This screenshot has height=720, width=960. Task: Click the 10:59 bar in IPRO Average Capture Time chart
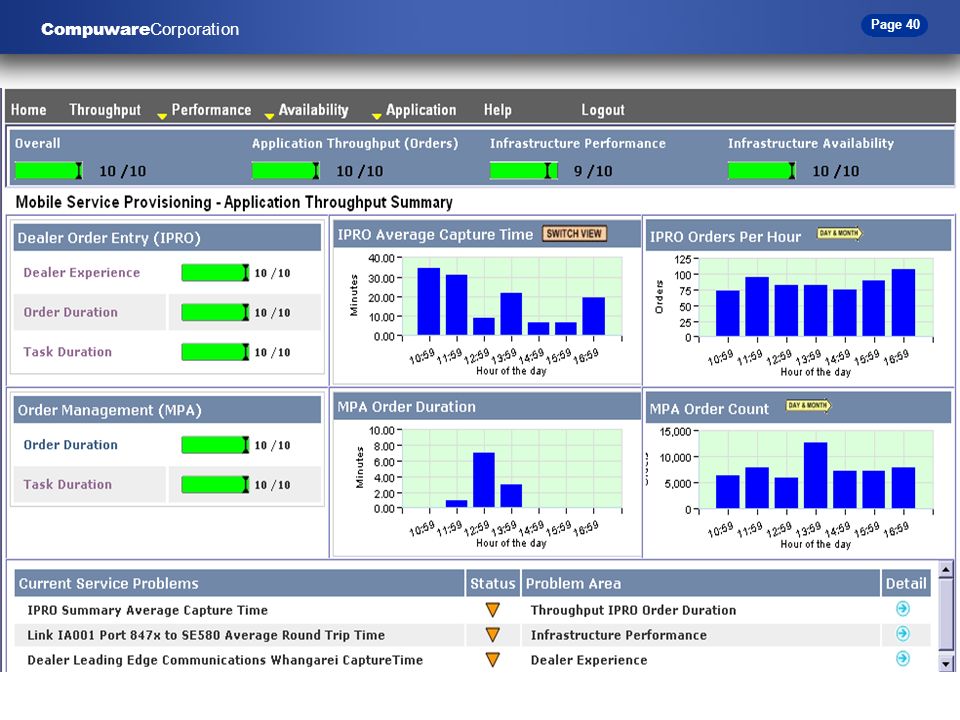(x=429, y=301)
